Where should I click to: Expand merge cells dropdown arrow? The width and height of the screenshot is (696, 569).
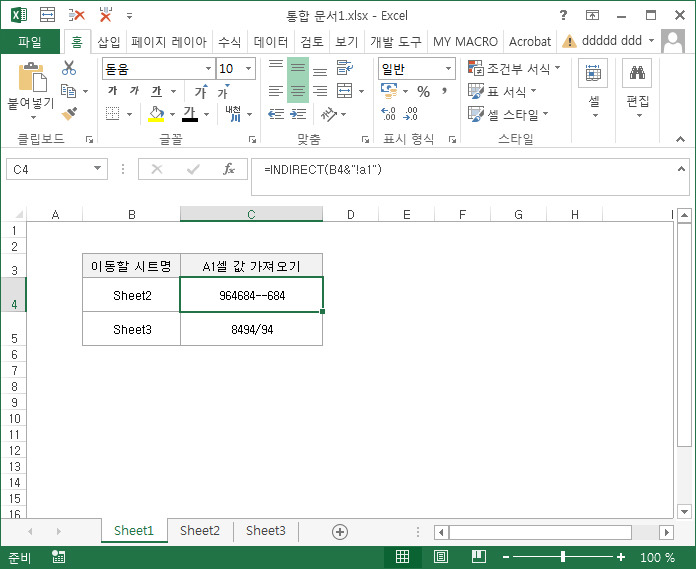point(361,91)
